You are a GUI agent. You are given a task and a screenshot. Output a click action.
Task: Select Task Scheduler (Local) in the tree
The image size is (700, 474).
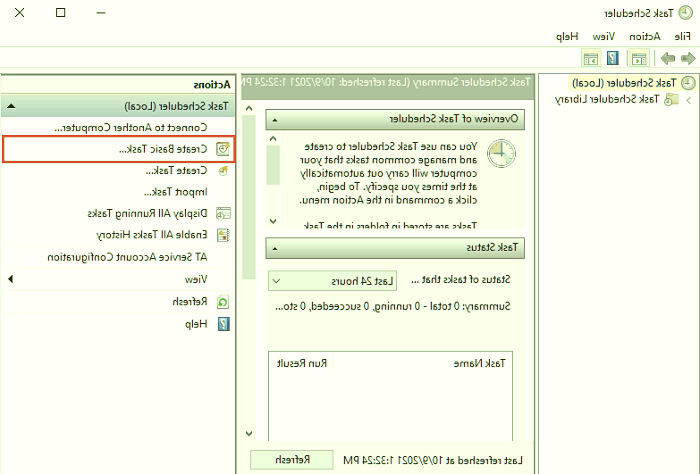[624, 83]
